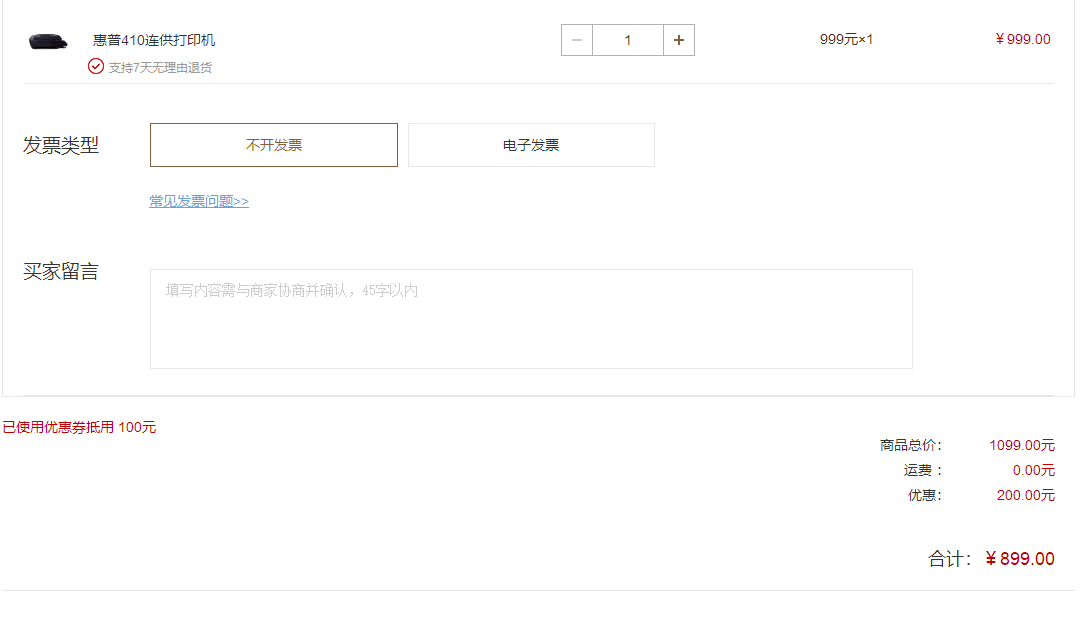Click the 商品总价 value 1099.00元
Viewport: 1091px width, 619px height.
coord(1022,445)
